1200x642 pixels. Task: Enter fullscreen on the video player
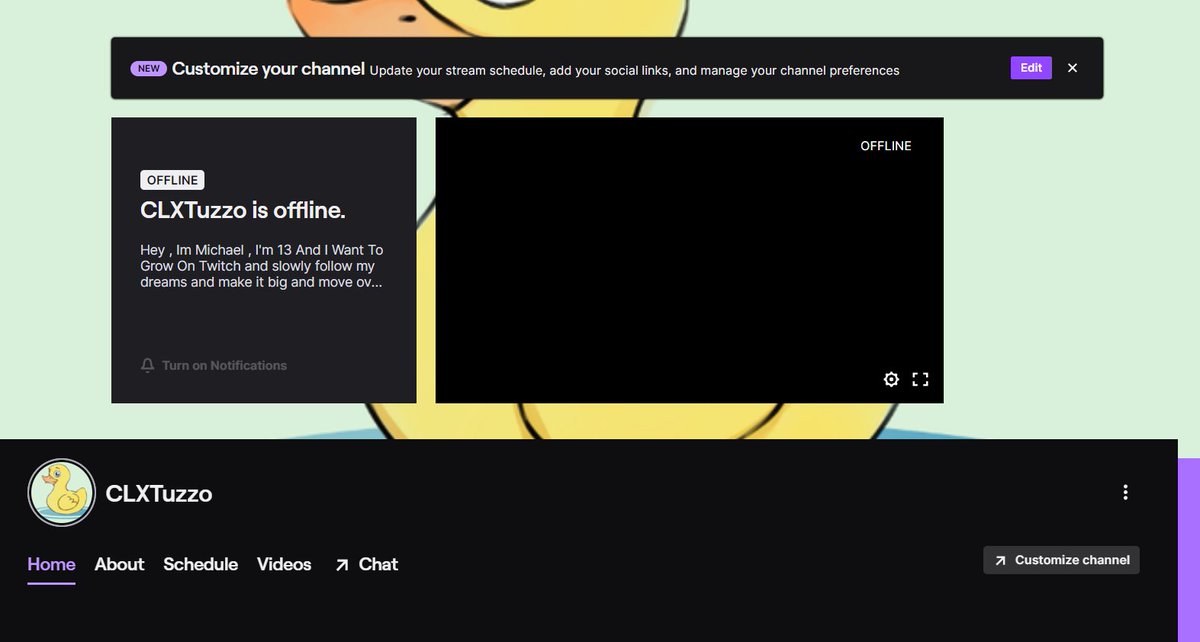(920, 379)
